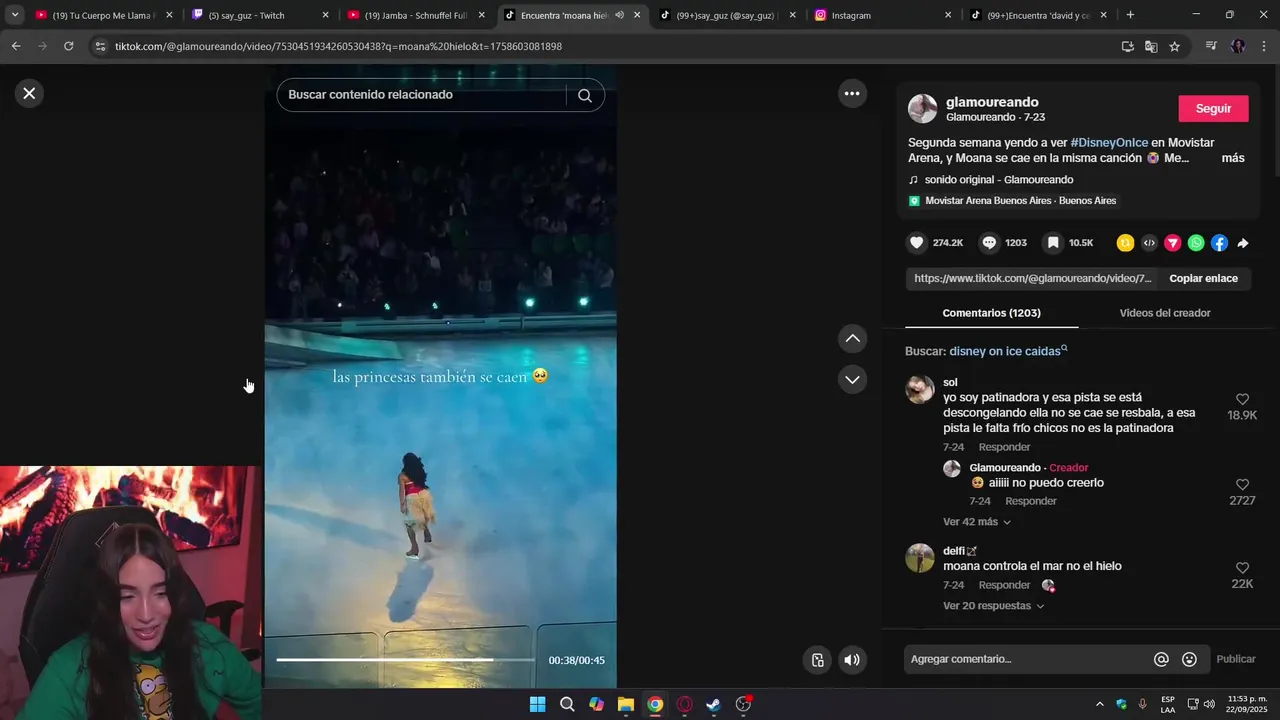The height and width of the screenshot is (720, 1280).
Task: Open the glamoureando username link
Action: pyautogui.click(x=992, y=102)
